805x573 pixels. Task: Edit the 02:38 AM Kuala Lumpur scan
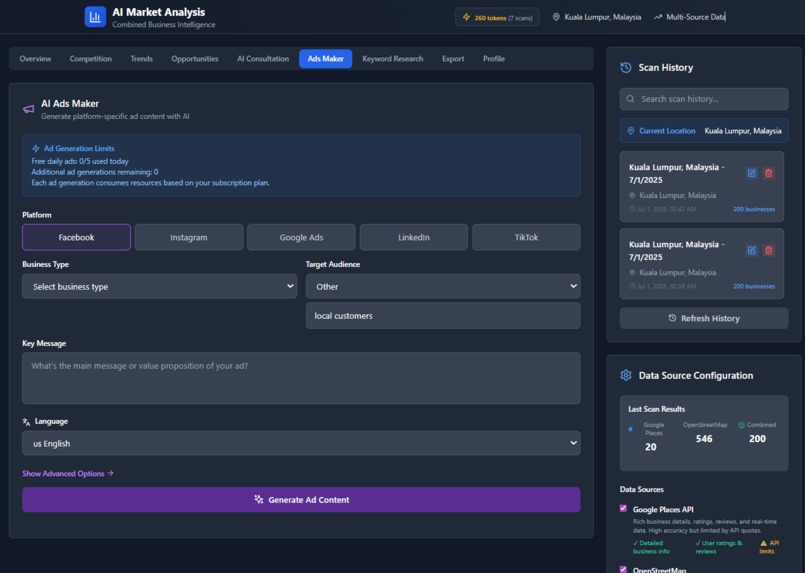pyautogui.click(x=752, y=250)
